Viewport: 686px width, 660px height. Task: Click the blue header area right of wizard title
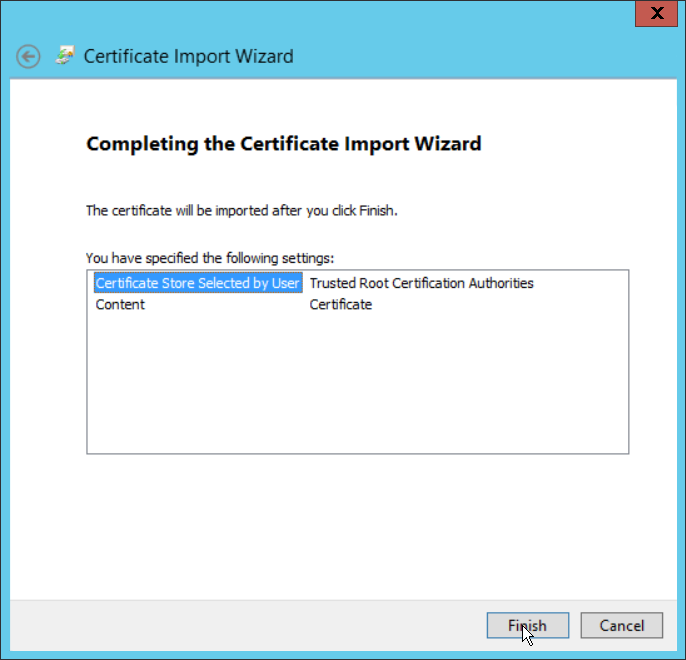pos(480,56)
